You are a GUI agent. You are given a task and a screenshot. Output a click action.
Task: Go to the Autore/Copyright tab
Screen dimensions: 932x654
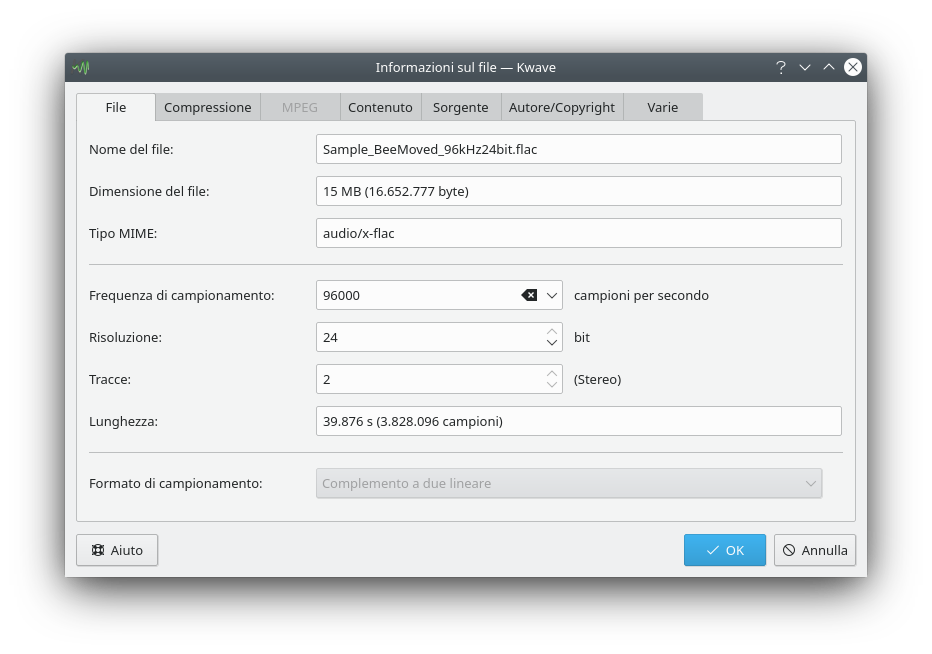click(562, 107)
